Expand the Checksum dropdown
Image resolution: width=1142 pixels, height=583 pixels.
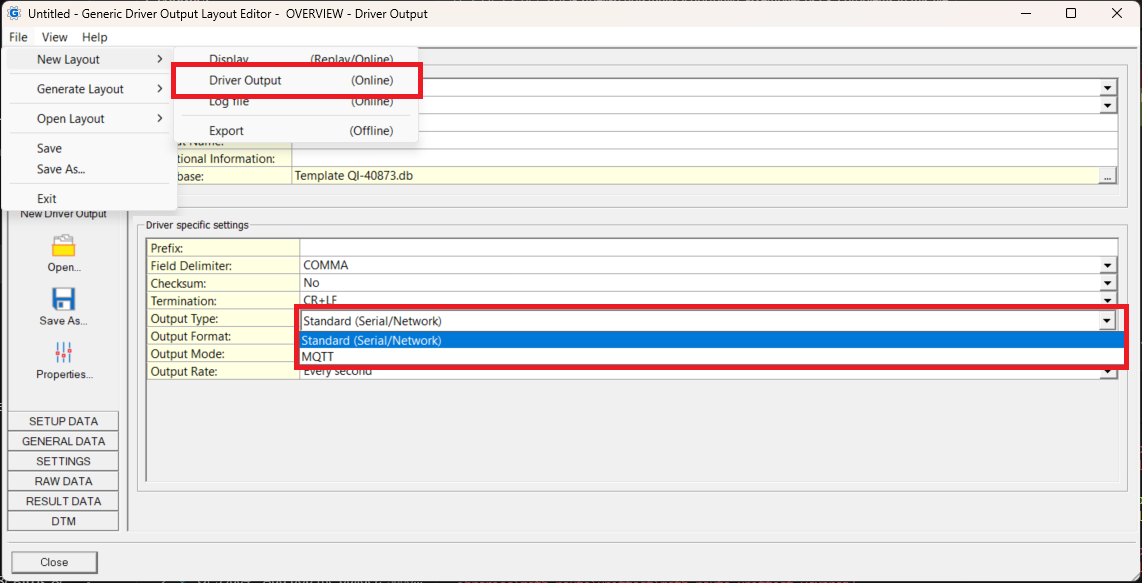(1107, 283)
